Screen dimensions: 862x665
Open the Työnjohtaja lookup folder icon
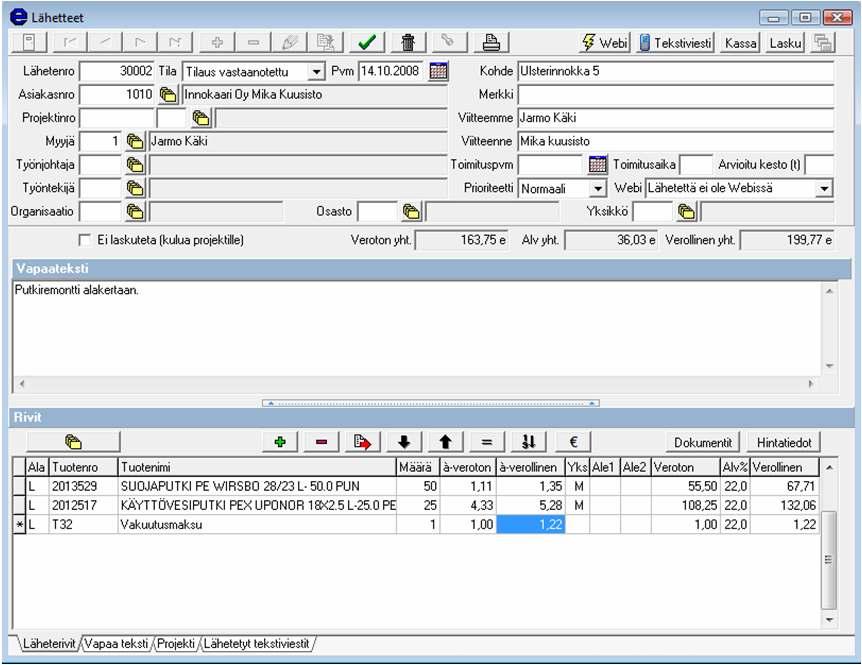[135, 165]
